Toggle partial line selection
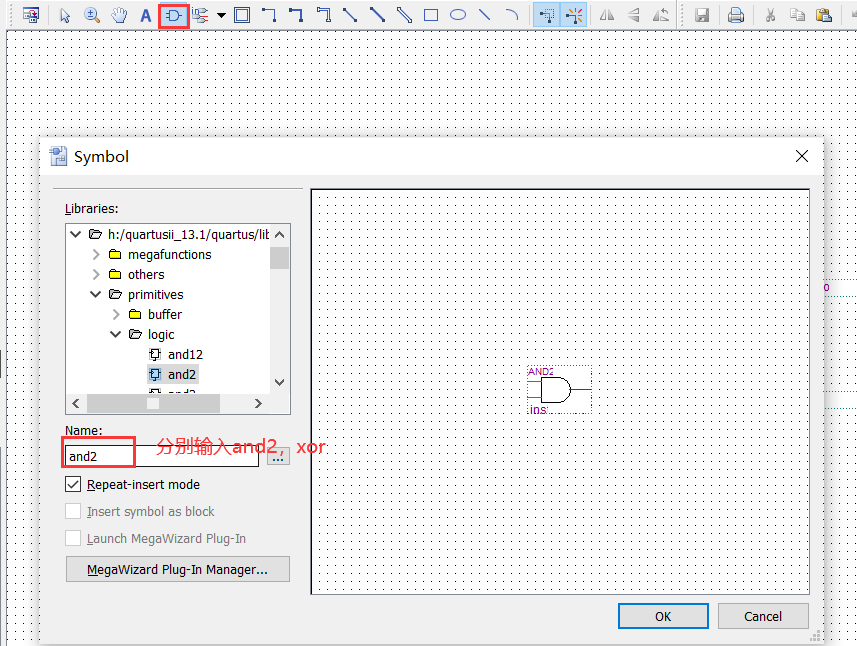The height and width of the screenshot is (646, 857). (547, 15)
